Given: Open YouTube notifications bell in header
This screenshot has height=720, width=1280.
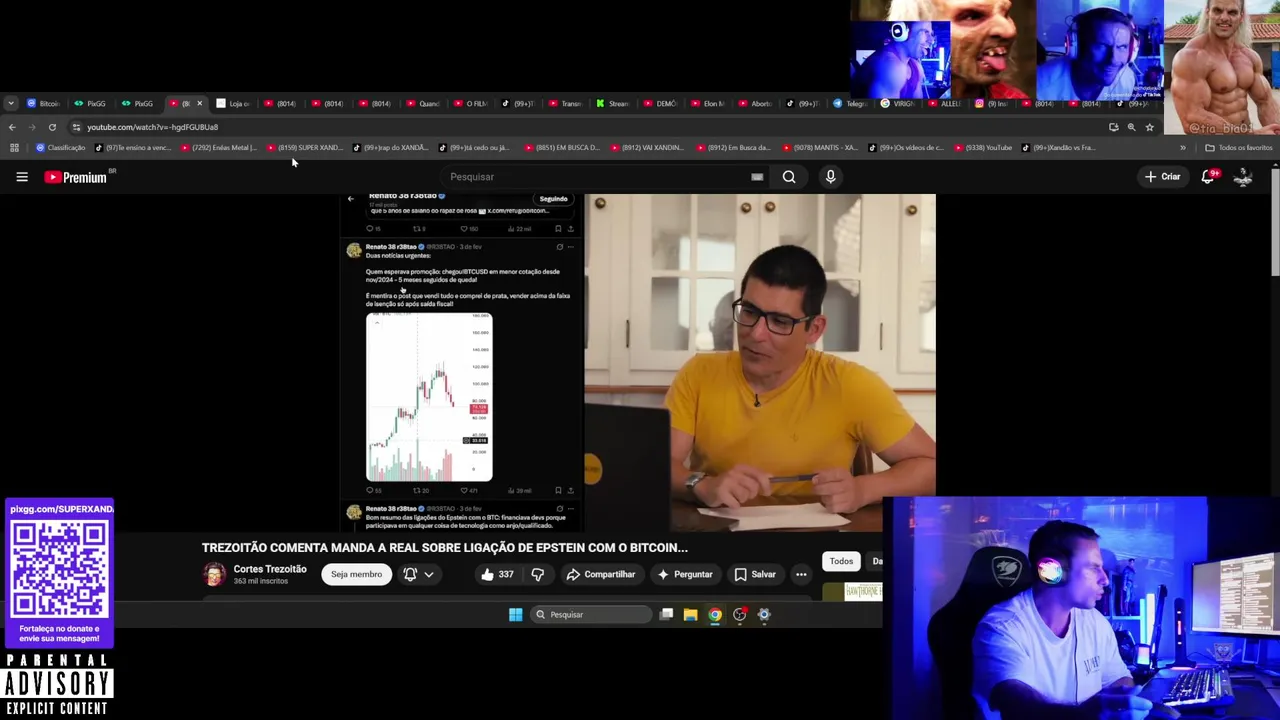Looking at the screenshot, I should point(1208,177).
